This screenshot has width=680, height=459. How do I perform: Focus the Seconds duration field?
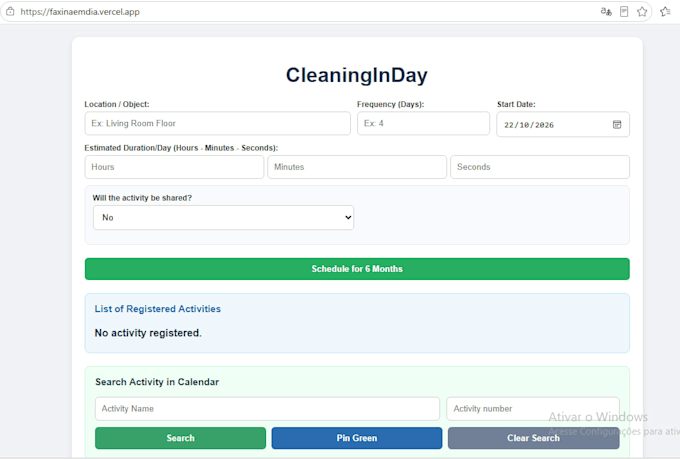[x=540, y=167]
